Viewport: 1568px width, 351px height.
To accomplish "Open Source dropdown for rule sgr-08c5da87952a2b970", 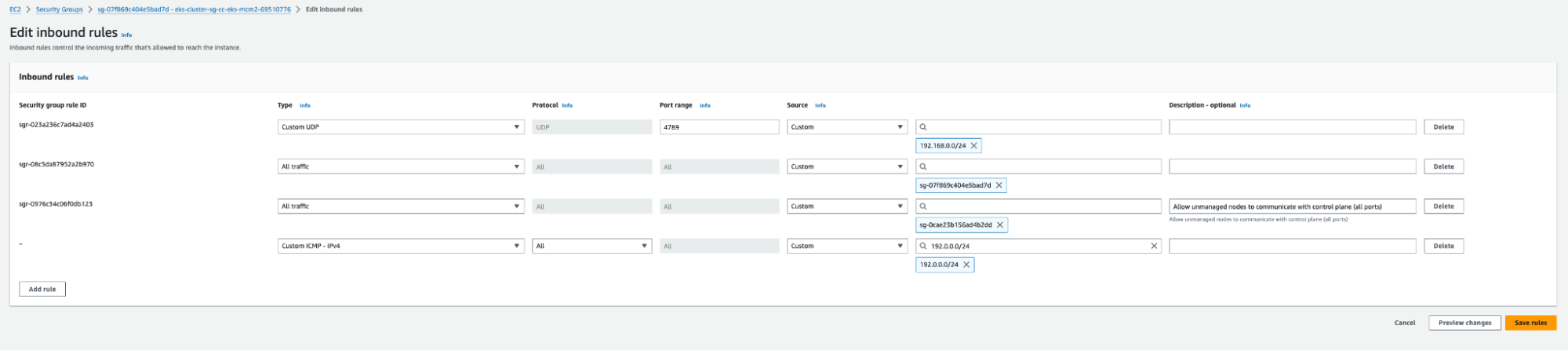I will coord(847,166).
